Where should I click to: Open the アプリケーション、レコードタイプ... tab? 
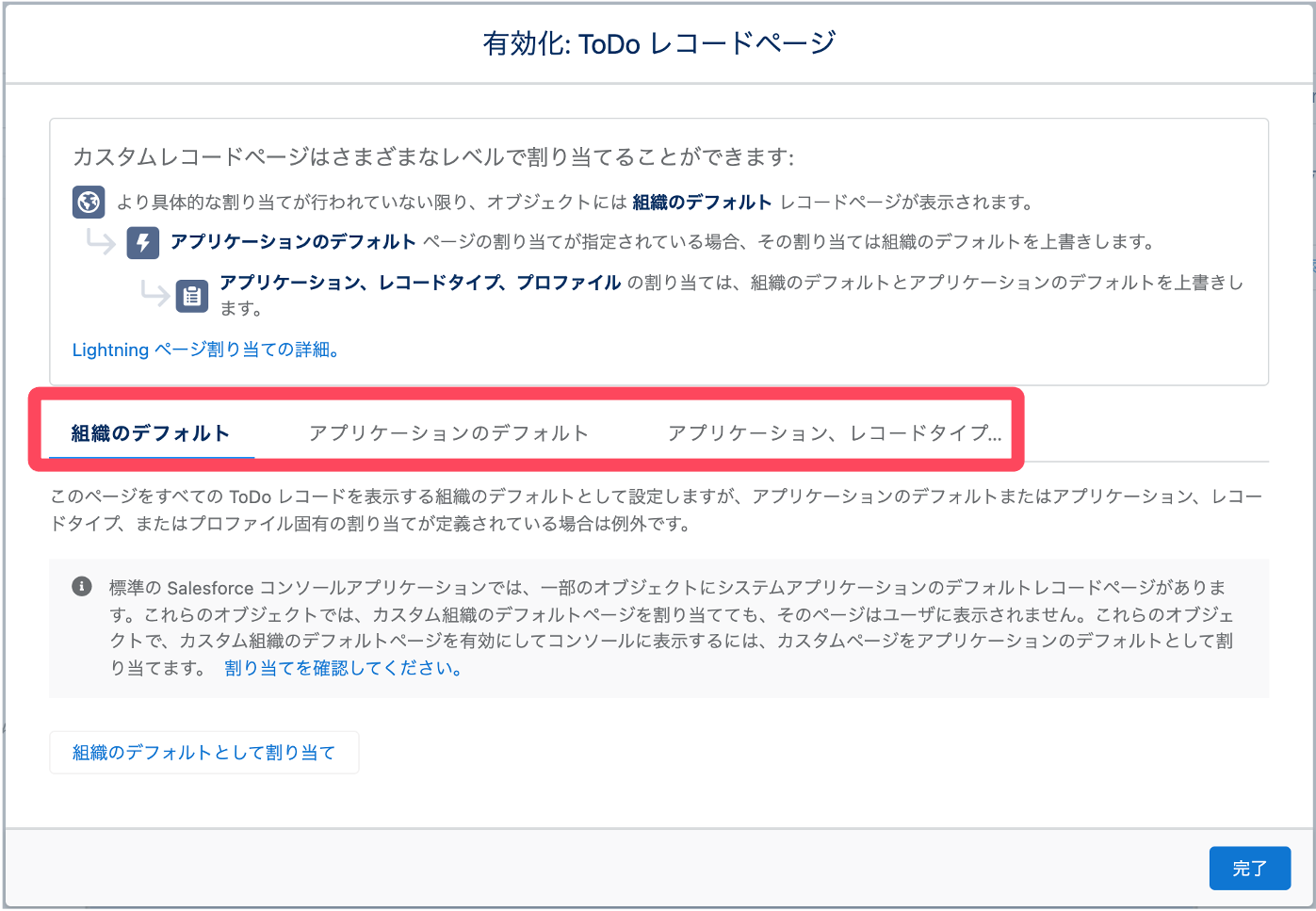[835, 433]
